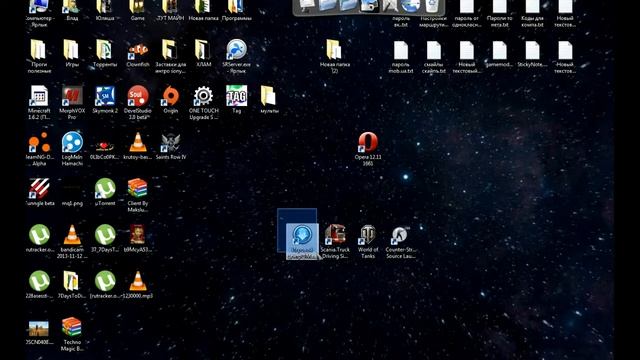Select the ONE TOUCH Upgrade gear icon

click(x=203, y=96)
